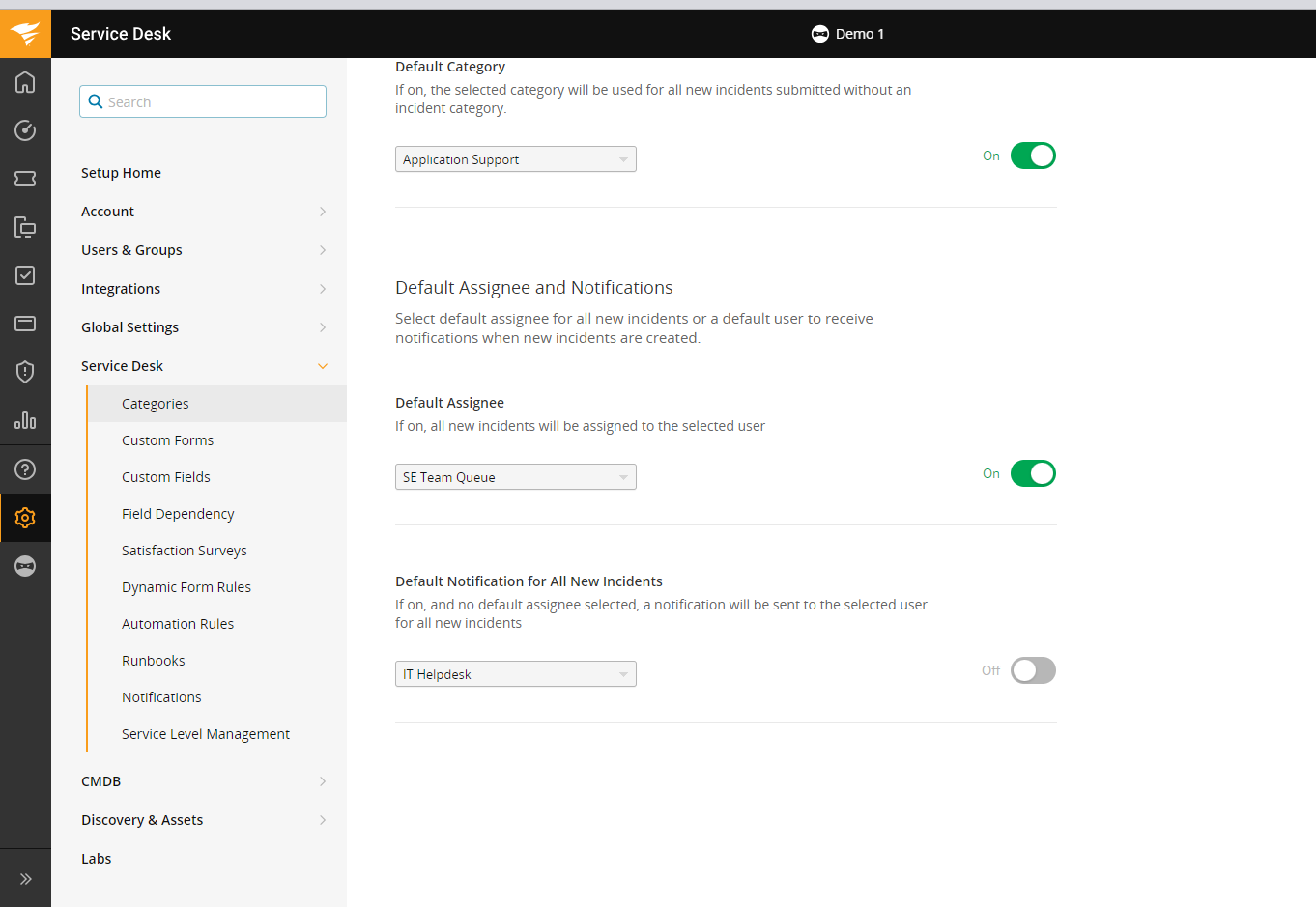
Task: Open the Application Support category dropdown
Action: tap(515, 159)
